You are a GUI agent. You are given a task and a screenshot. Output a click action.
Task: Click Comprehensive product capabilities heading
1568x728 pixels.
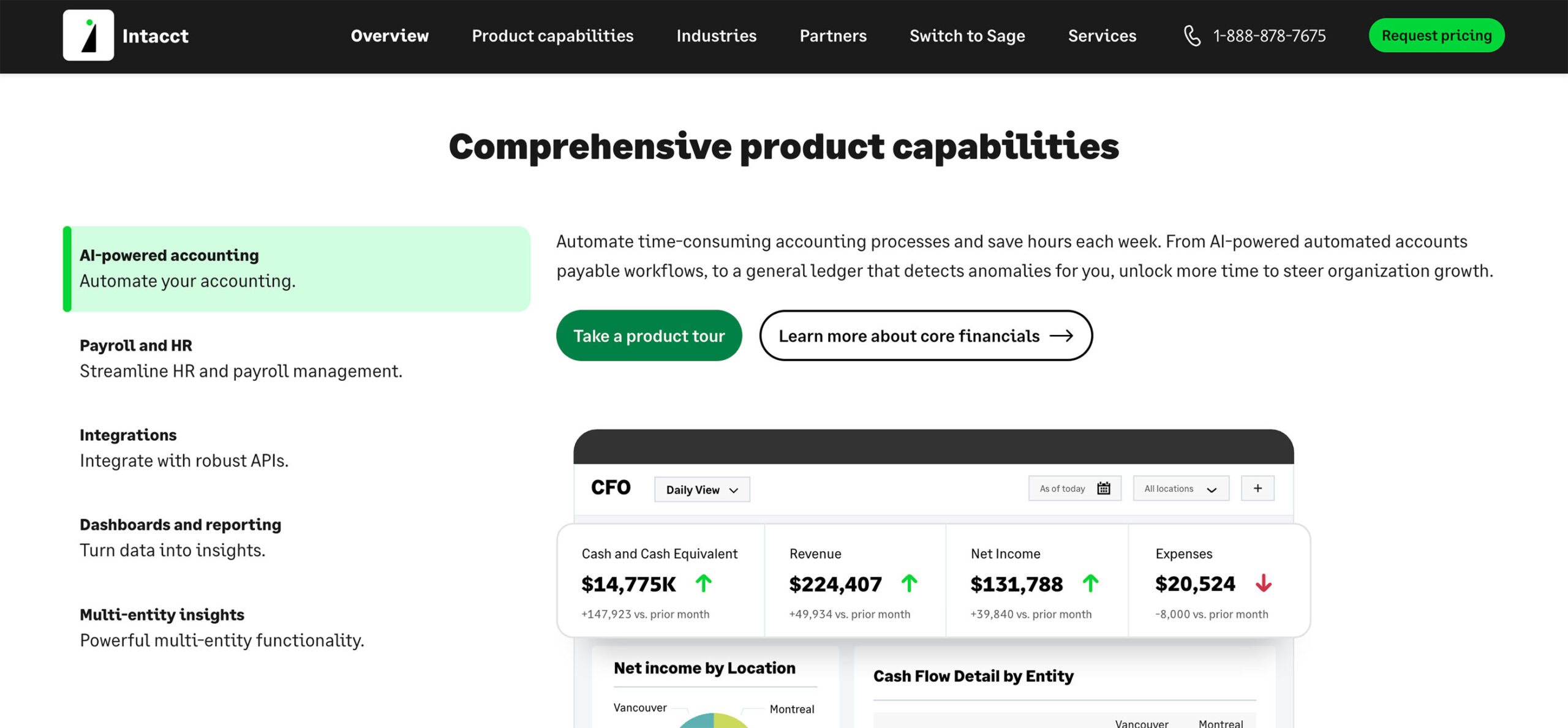[783, 147]
